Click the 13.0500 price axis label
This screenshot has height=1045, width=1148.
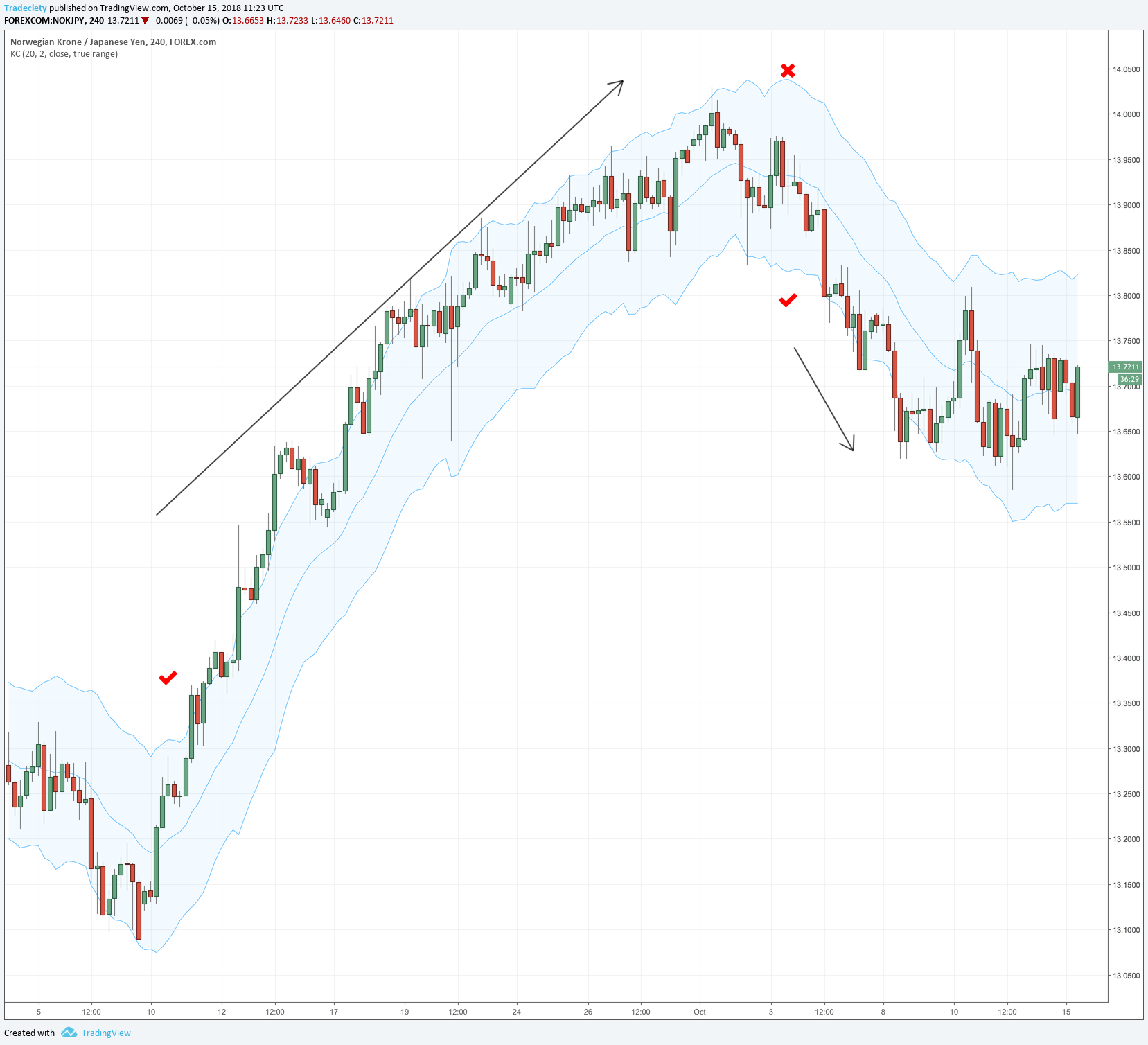click(1126, 976)
